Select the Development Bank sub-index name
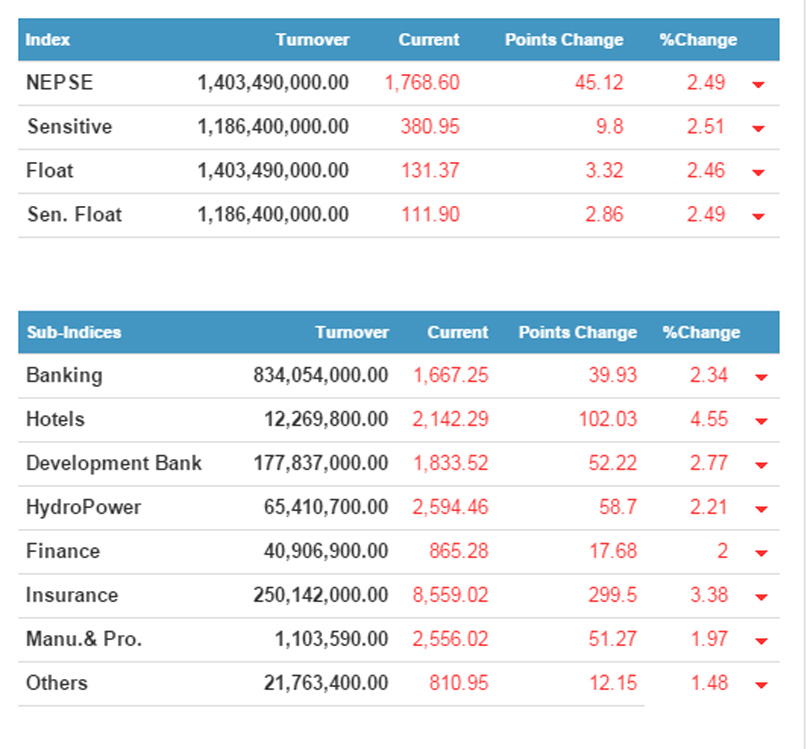 pos(114,463)
